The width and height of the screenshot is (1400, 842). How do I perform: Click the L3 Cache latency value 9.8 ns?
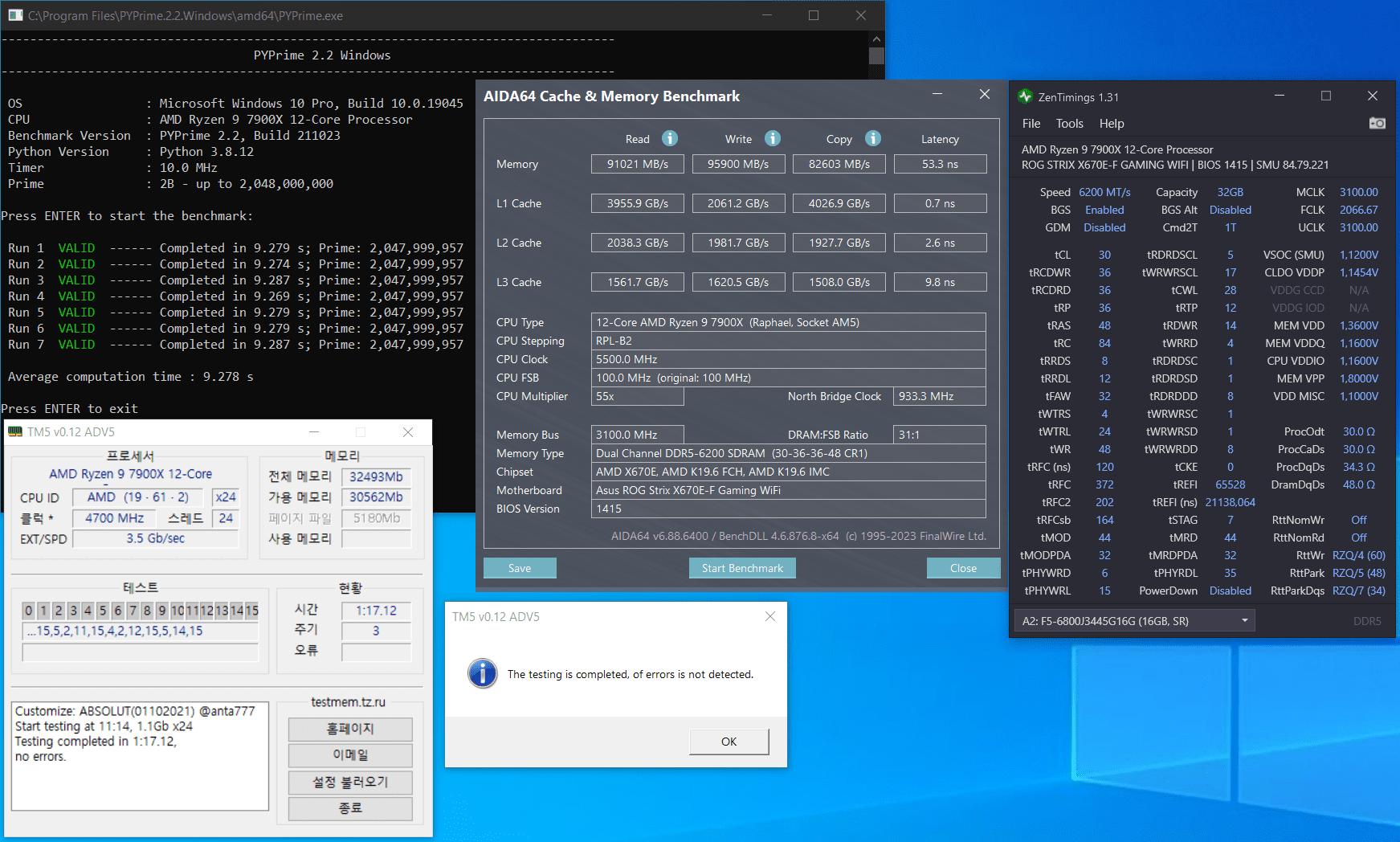click(x=940, y=282)
